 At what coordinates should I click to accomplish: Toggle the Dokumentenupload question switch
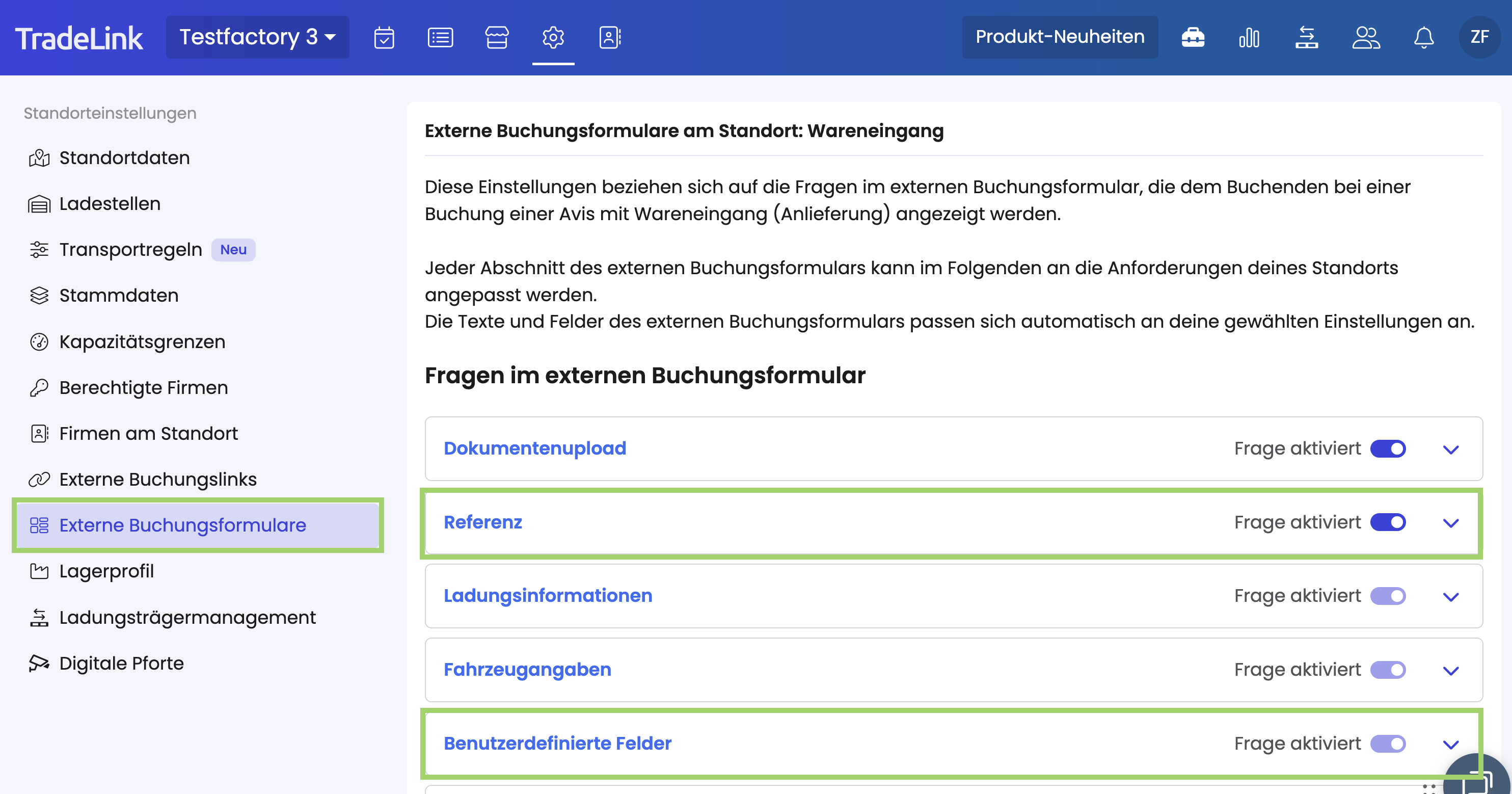point(1388,448)
